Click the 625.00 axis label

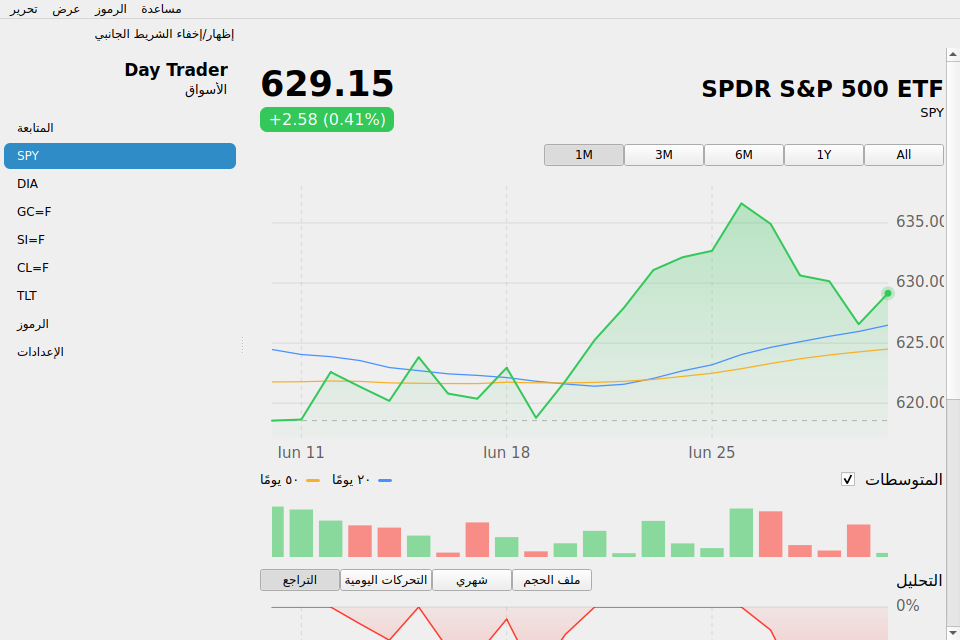tap(920, 342)
